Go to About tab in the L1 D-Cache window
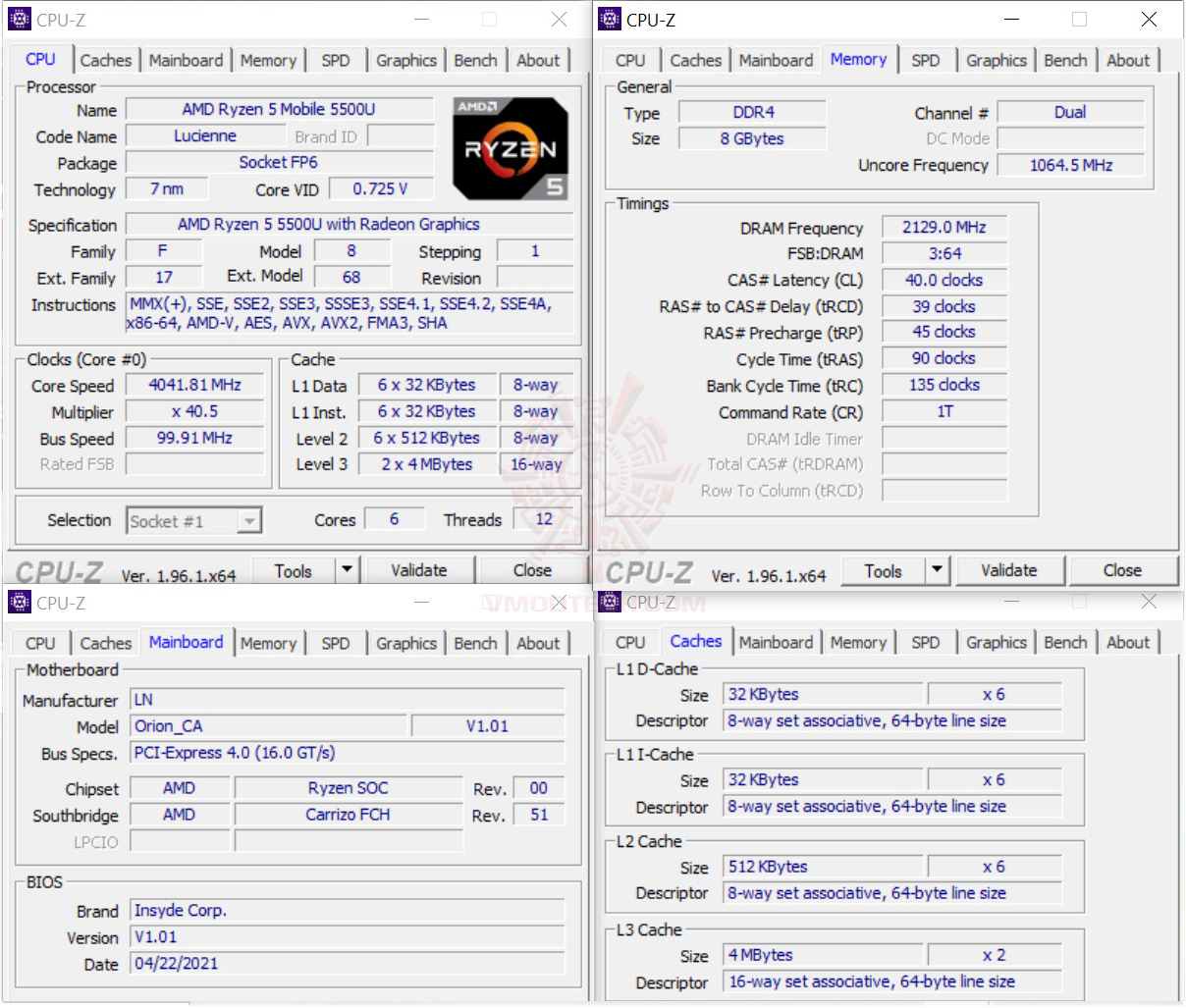 coord(1128,642)
